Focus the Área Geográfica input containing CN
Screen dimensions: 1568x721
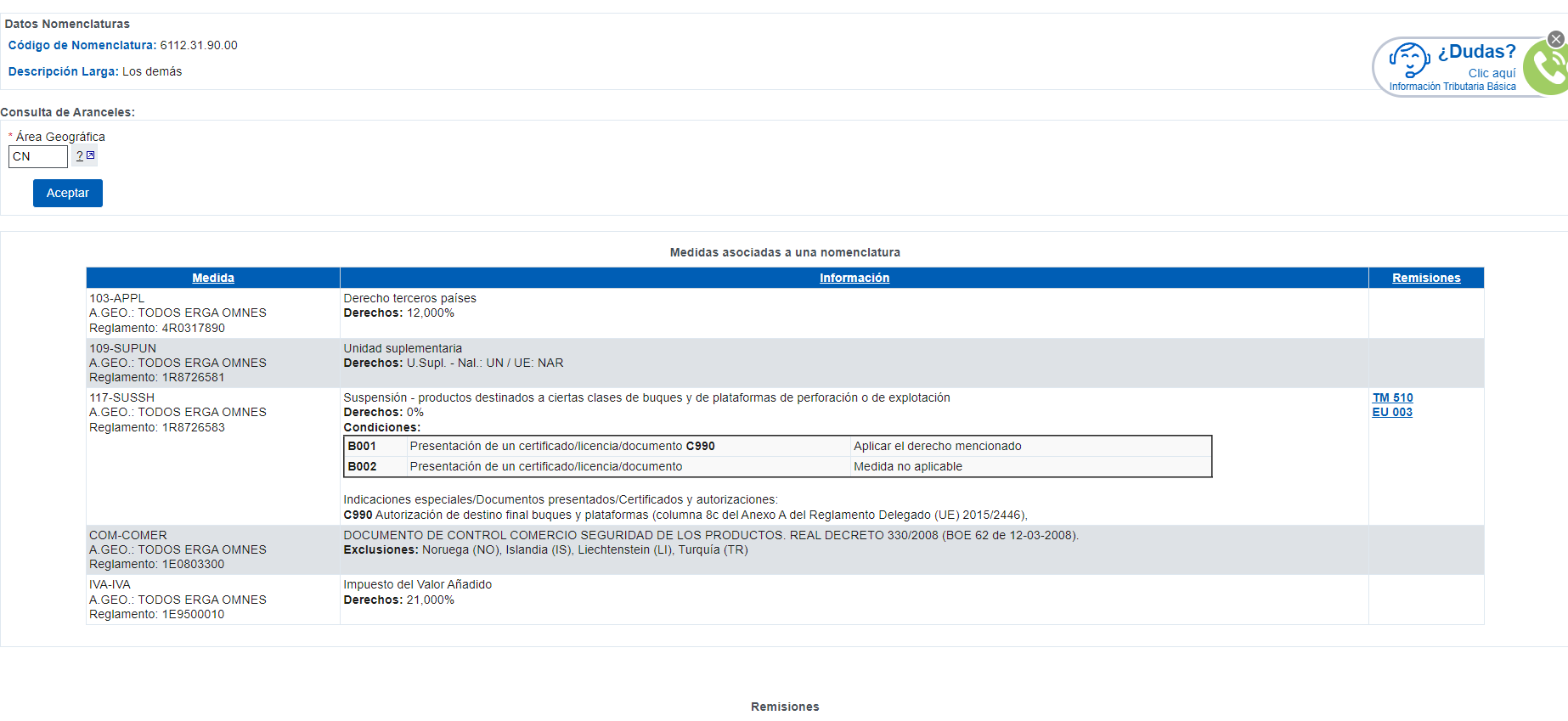[38, 156]
